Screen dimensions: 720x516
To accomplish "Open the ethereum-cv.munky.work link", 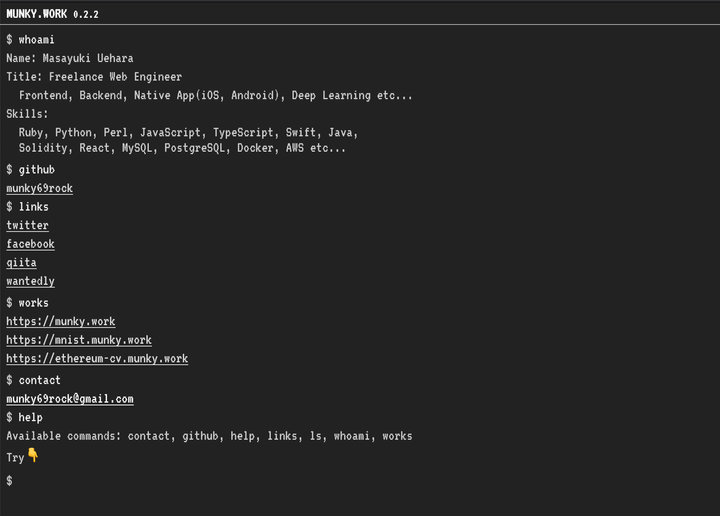I will (x=97, y=358).
